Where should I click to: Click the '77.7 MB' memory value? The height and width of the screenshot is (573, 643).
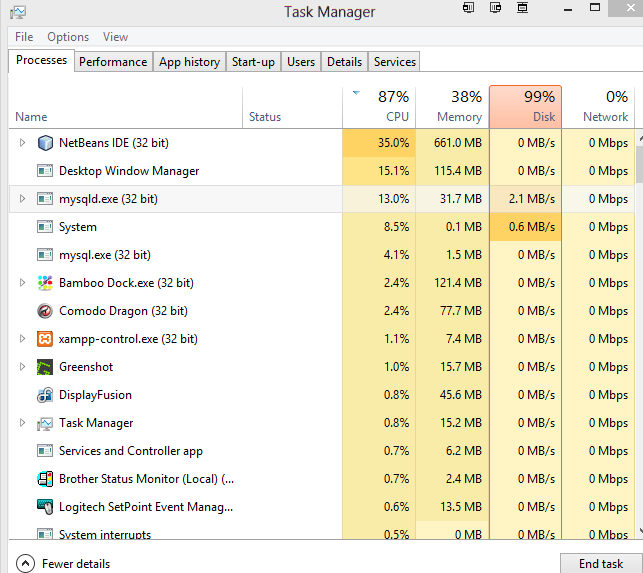coord(461,311)
